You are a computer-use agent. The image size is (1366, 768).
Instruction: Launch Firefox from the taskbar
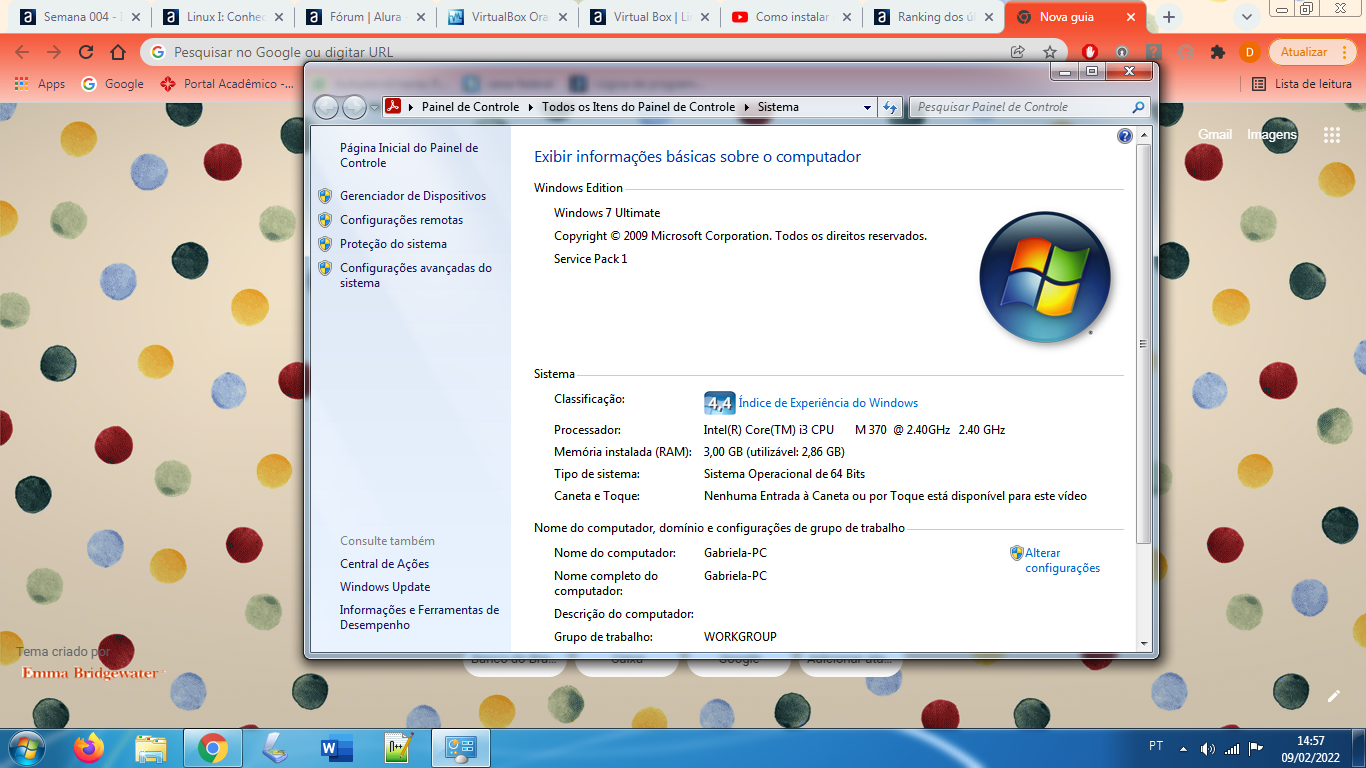point(89,748)
